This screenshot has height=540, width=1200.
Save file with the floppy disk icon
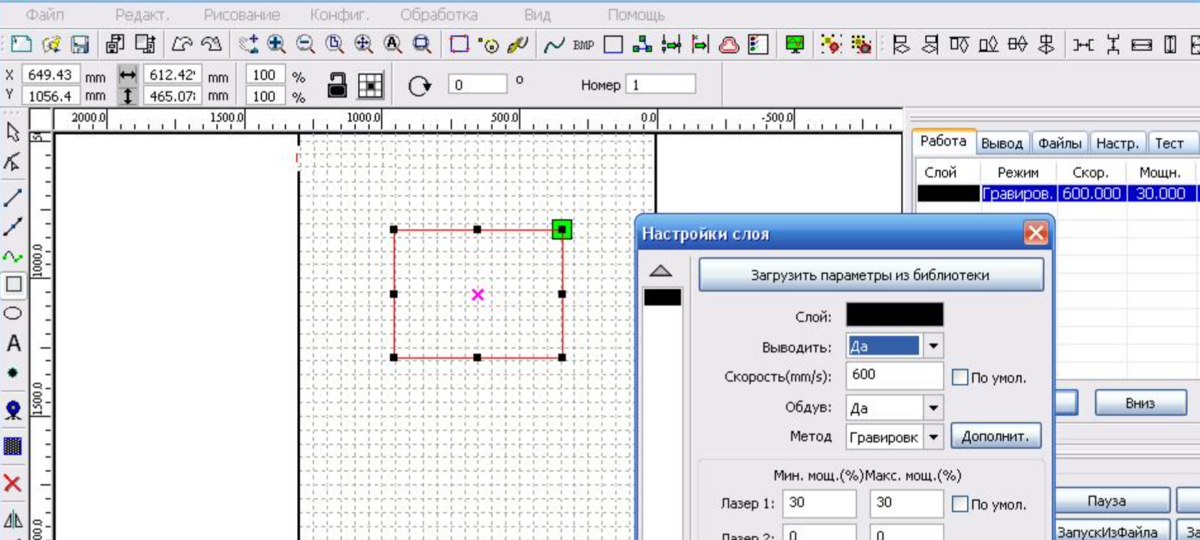(80, 44)
